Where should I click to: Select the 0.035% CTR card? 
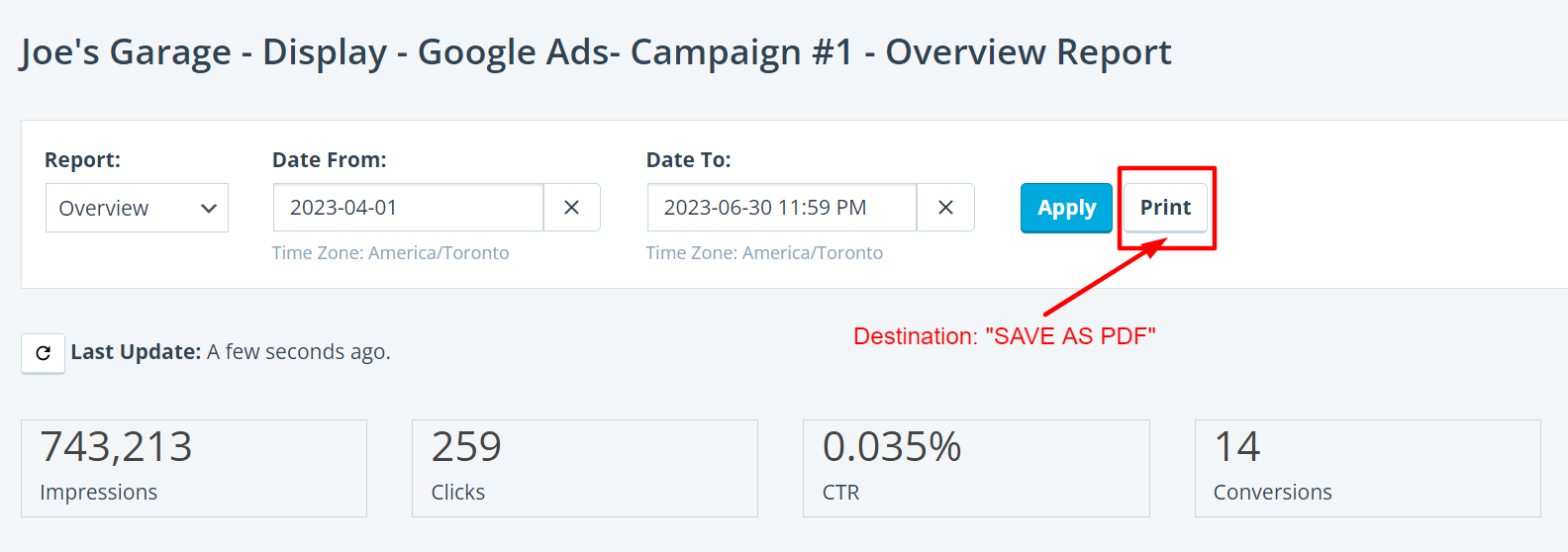(x=976, y=468)
